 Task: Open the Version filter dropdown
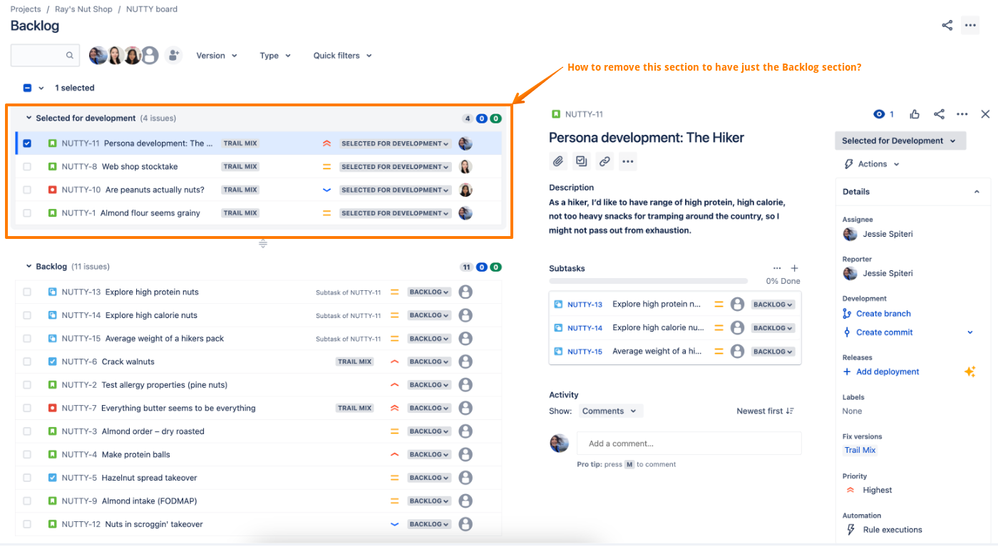click(x=216, y=55)
